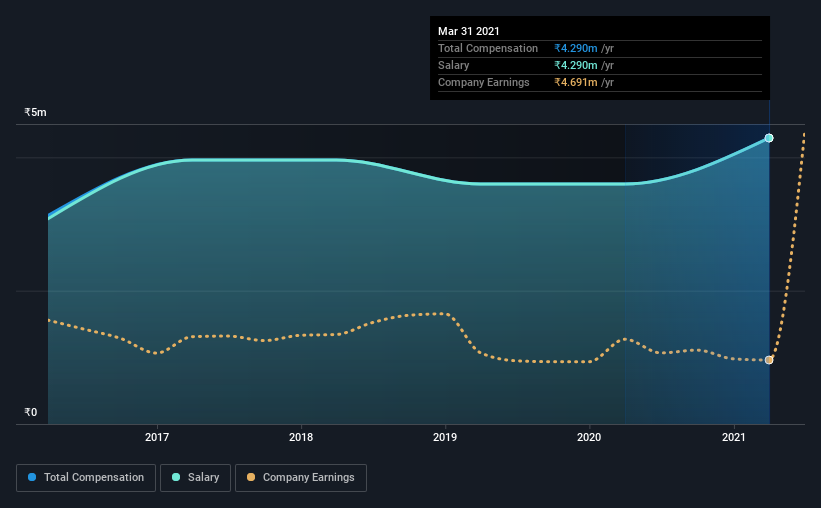Click the 2020 x-axis label
The image size is (821, 508).
(x=589, y=437)
